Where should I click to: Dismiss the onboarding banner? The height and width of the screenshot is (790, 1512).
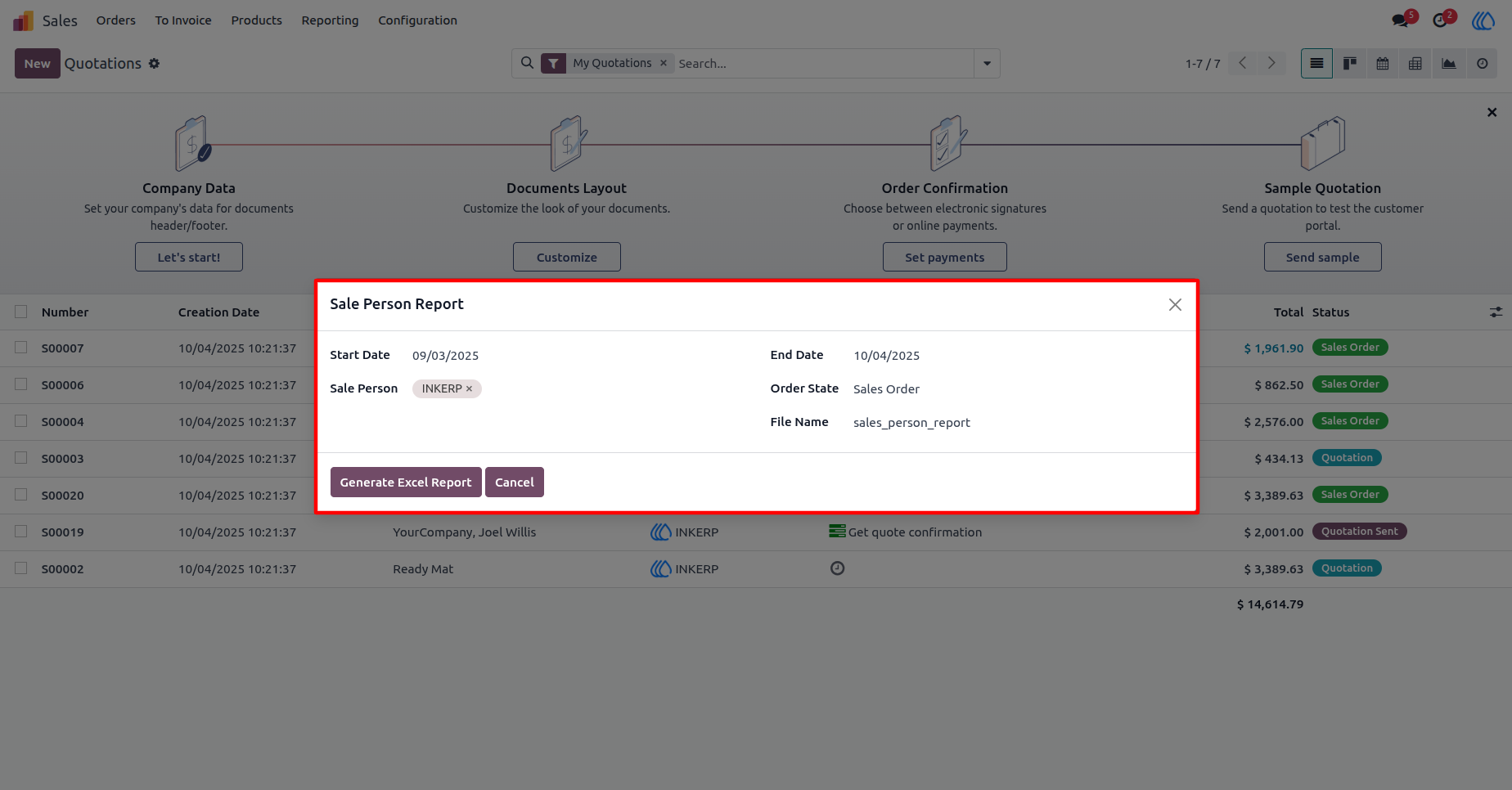pos(1492,113)
